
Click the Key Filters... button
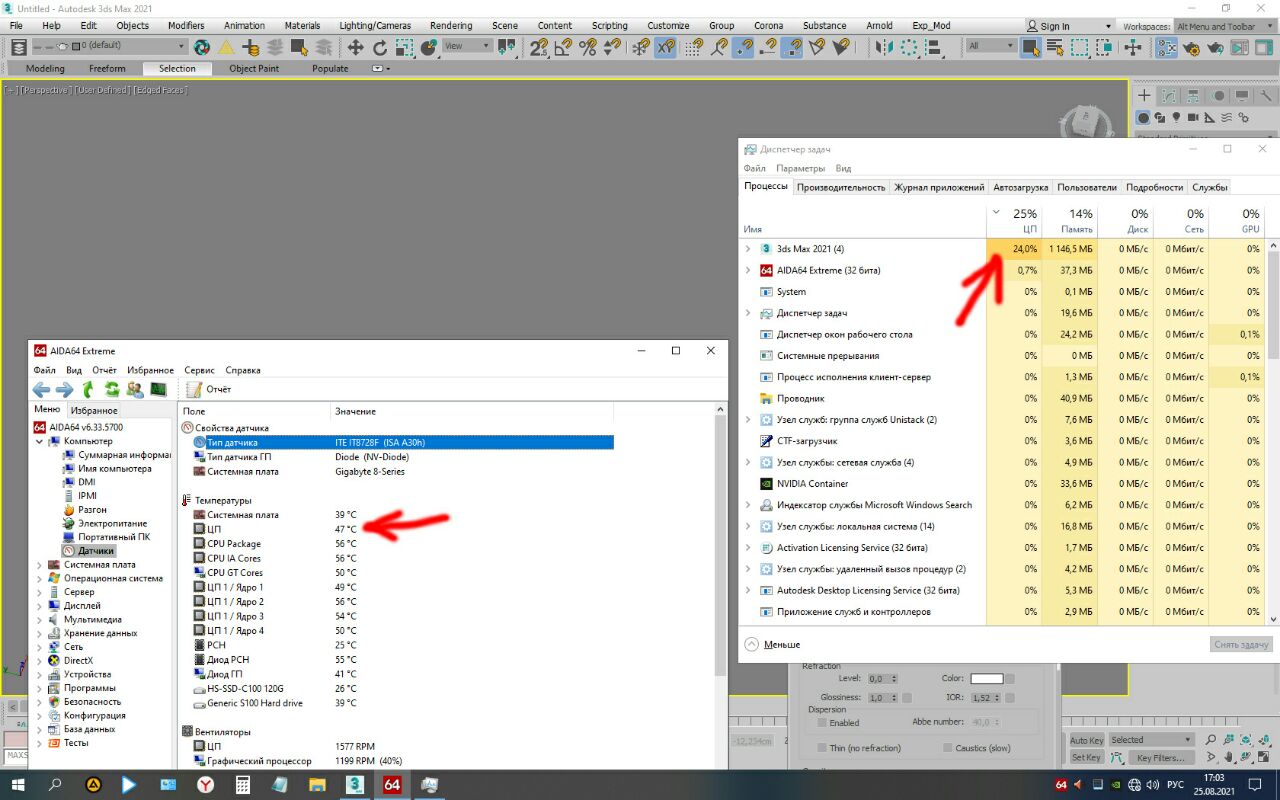(x=1159, y=758)
